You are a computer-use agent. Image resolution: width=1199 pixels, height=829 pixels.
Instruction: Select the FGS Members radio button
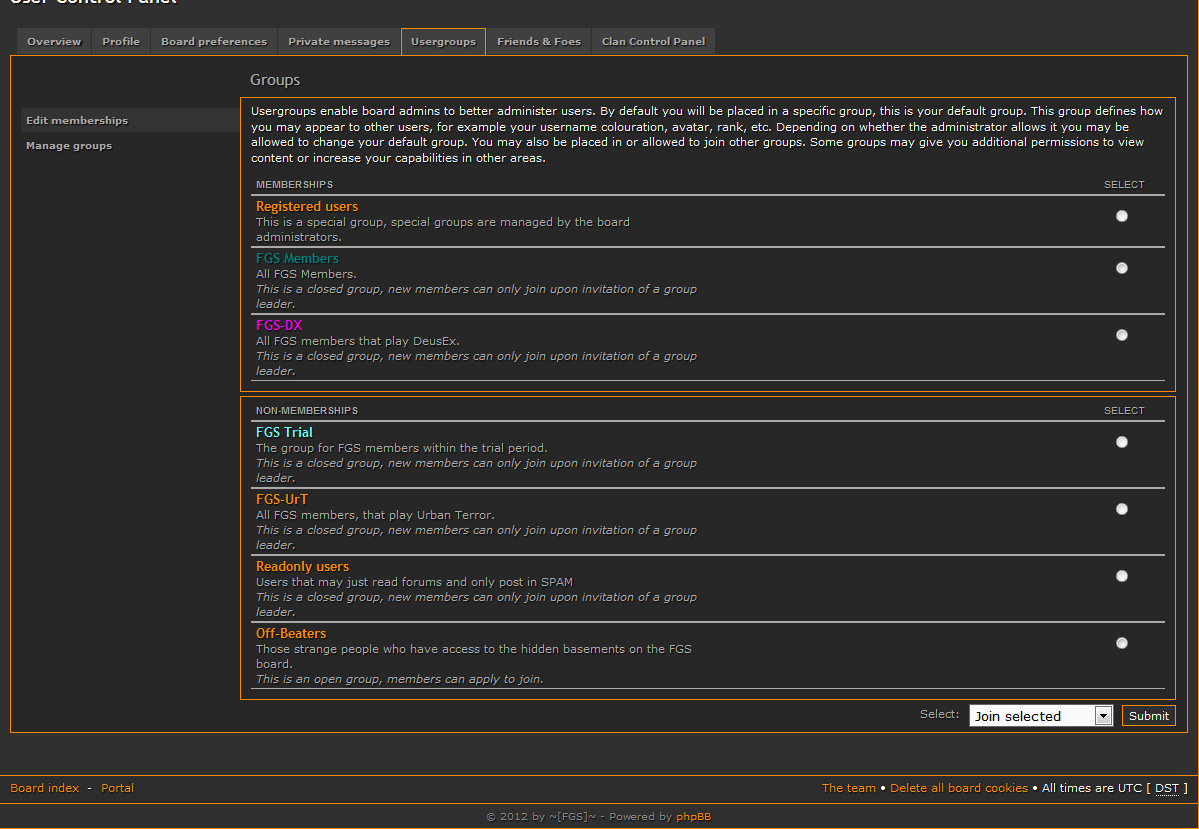click(1121, 268)
